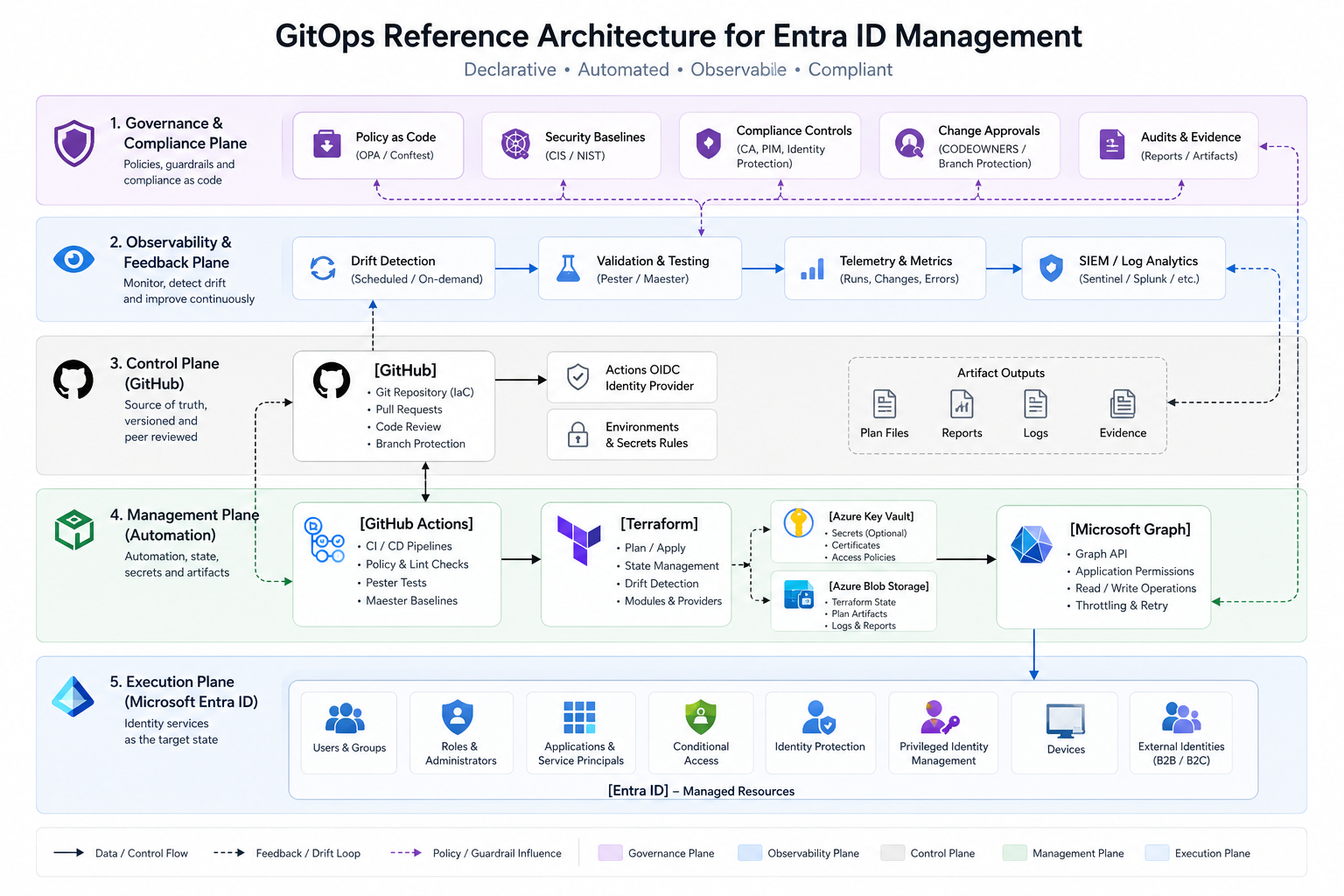The width and height of the screenshot is (1344, 896).
Task: Click the Execution Plane Entra diamond icon
Action: [x=73, y=696]
